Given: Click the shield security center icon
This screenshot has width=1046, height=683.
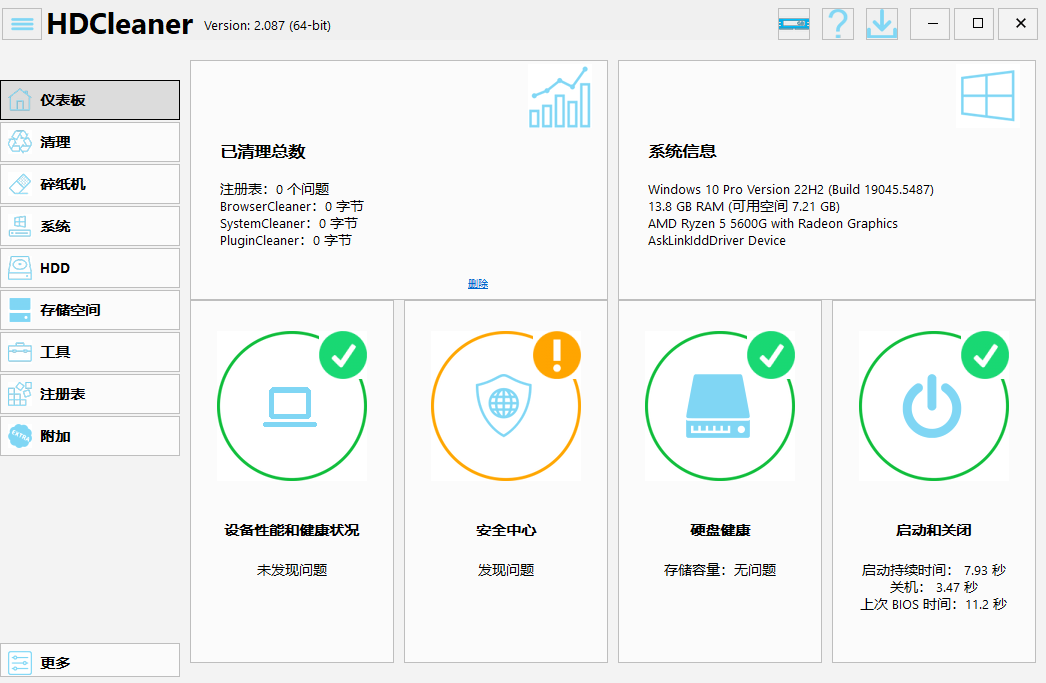Looking at the screenshot, I should pos(504,406).
